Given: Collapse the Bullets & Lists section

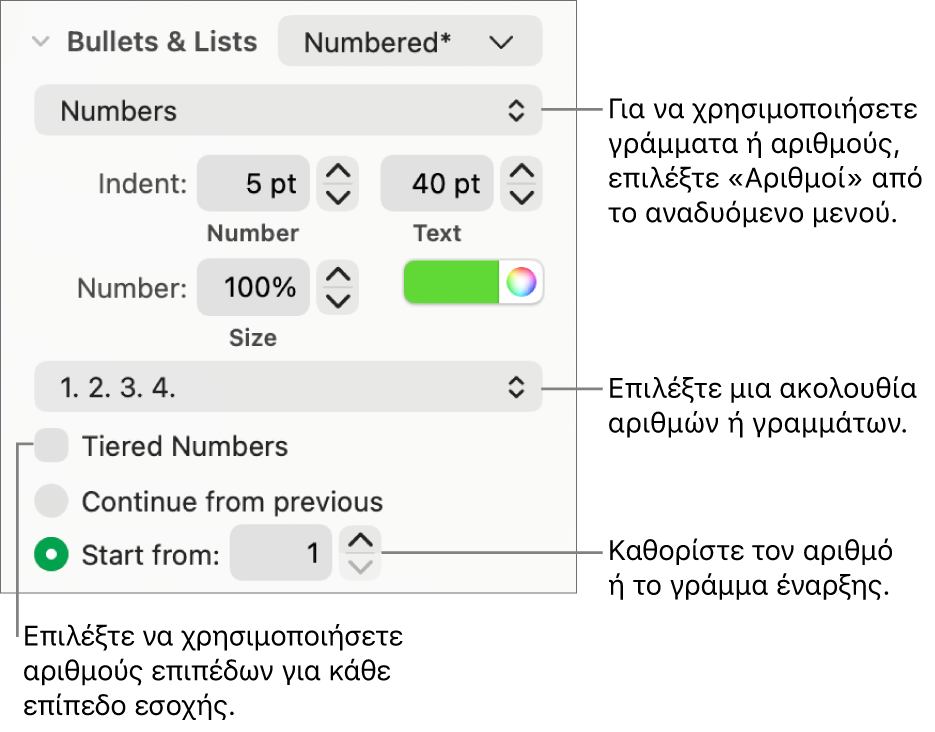Looking at the screenshot, I should click(x=41, y=42).
